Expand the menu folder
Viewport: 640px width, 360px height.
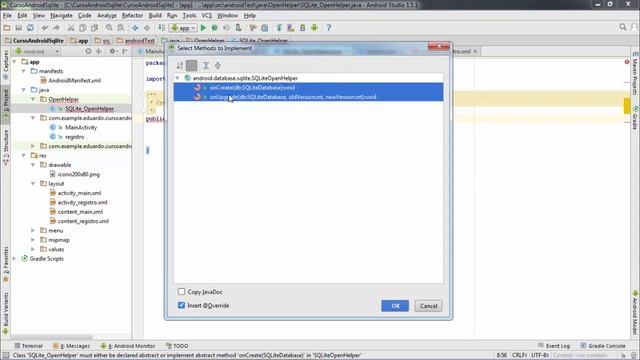point(33,231)
